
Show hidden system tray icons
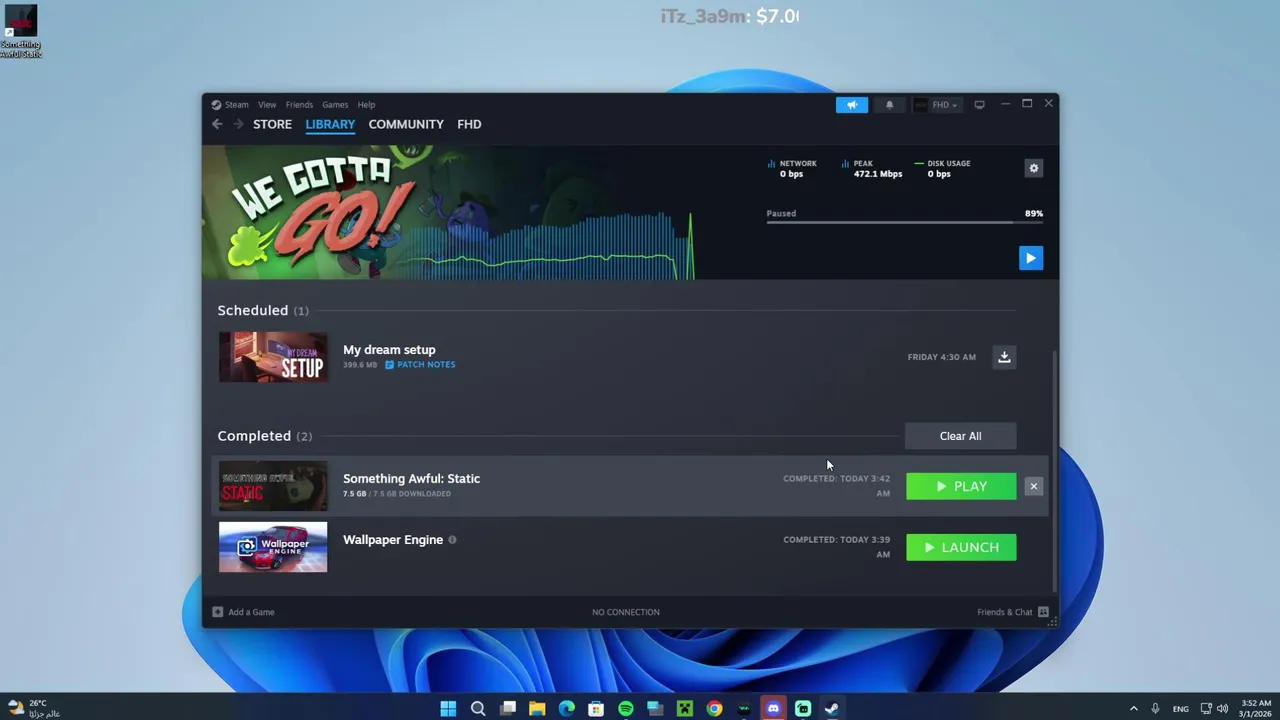coord(1133,708)
